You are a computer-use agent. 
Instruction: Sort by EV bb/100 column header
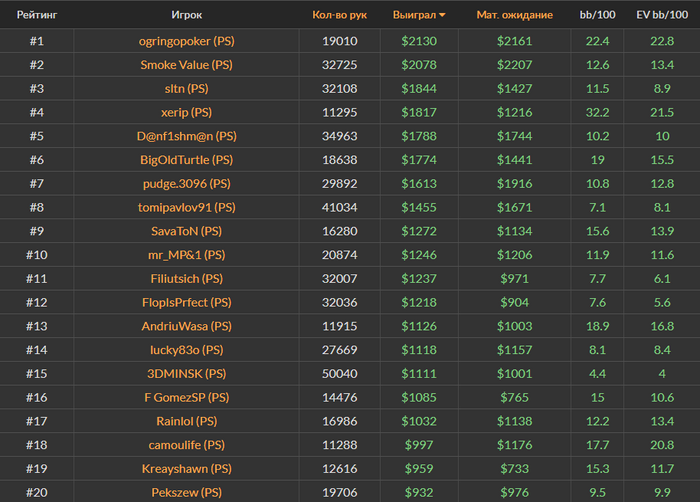tap(661, 15)
